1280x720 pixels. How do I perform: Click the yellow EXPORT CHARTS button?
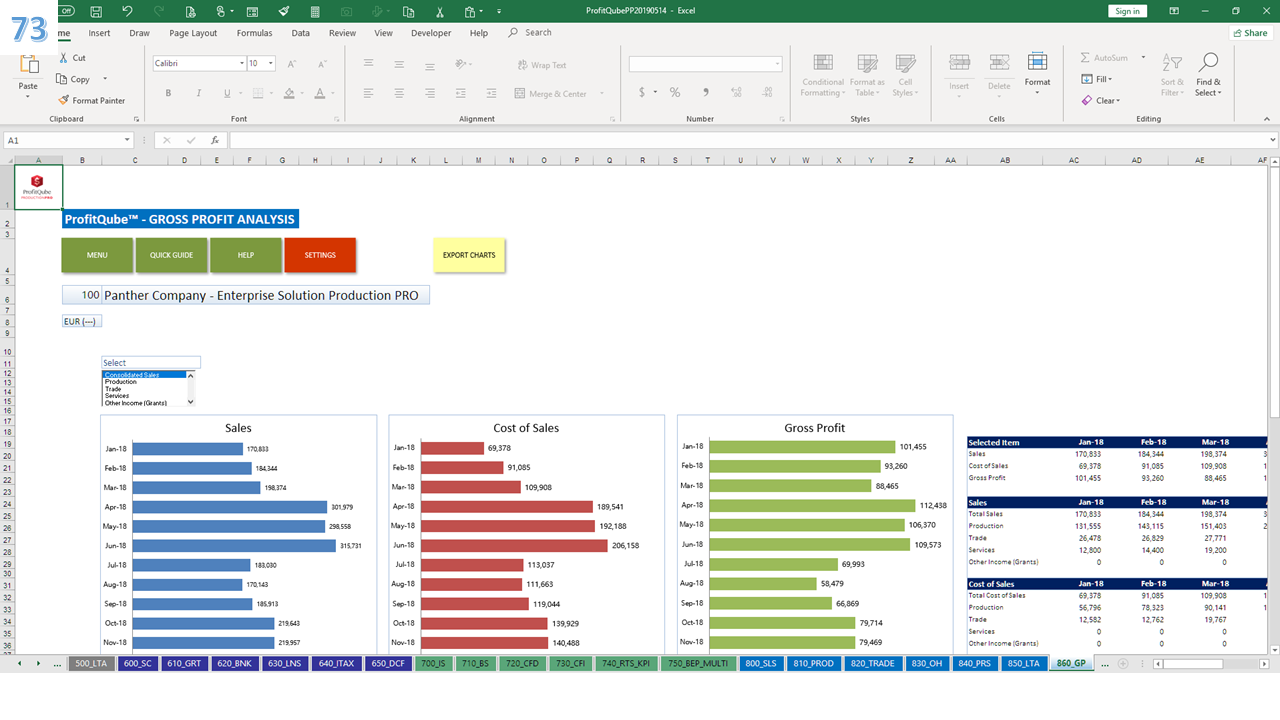pyautogui.click(x=469, y=255)
